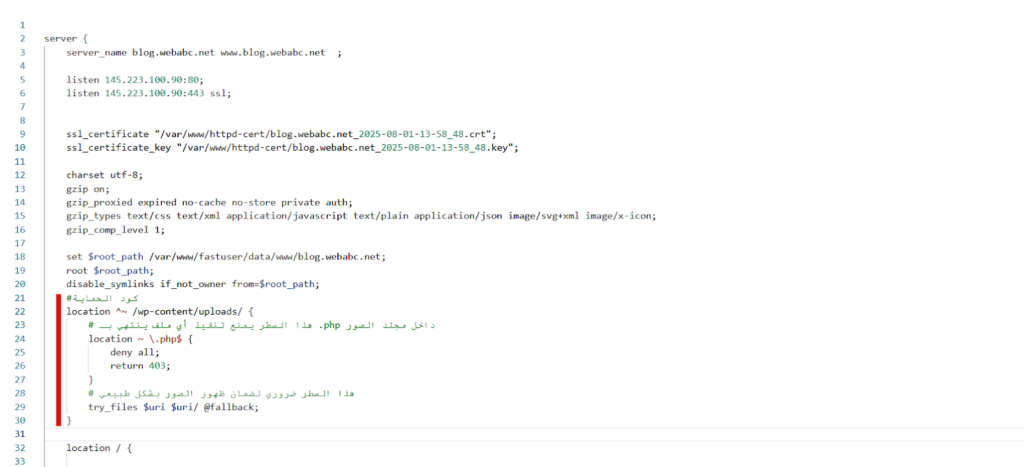The height and width of the screenshot is (467, 1024).
Task: Click the server_name directive on line 3
Action: [x=98, y=52]
